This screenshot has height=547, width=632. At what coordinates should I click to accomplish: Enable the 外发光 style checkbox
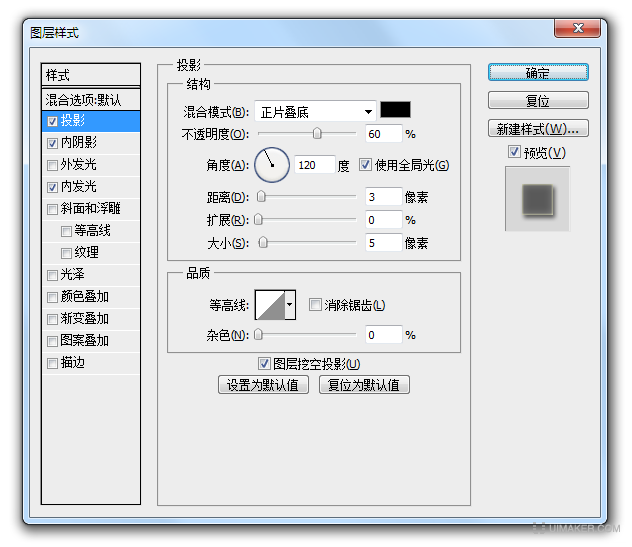tap(52, 165)
